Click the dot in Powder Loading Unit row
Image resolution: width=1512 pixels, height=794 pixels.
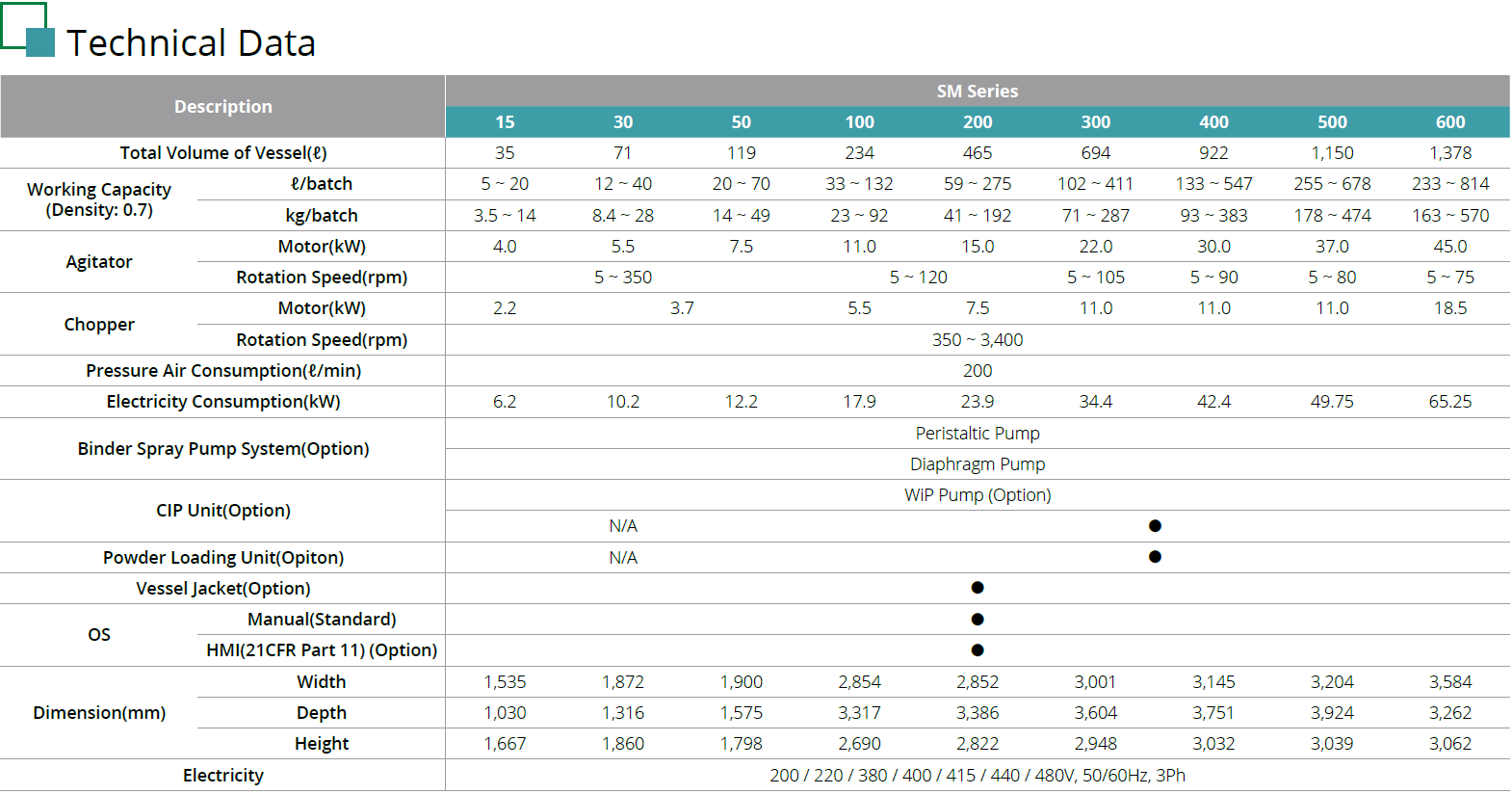[1155, 557]
